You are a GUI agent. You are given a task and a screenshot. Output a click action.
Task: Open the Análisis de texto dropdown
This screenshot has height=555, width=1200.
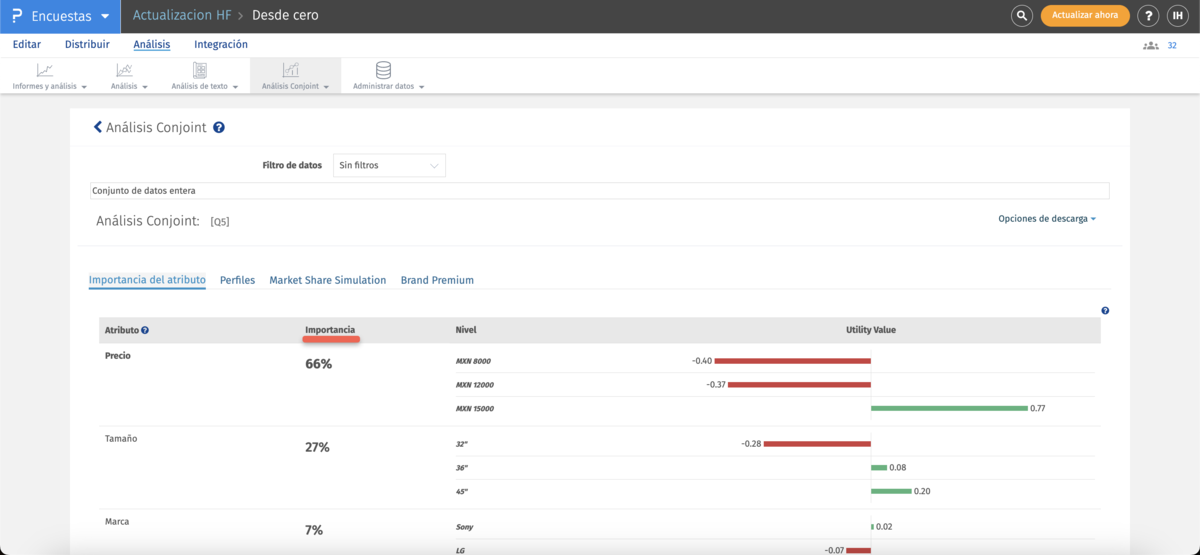204,76
